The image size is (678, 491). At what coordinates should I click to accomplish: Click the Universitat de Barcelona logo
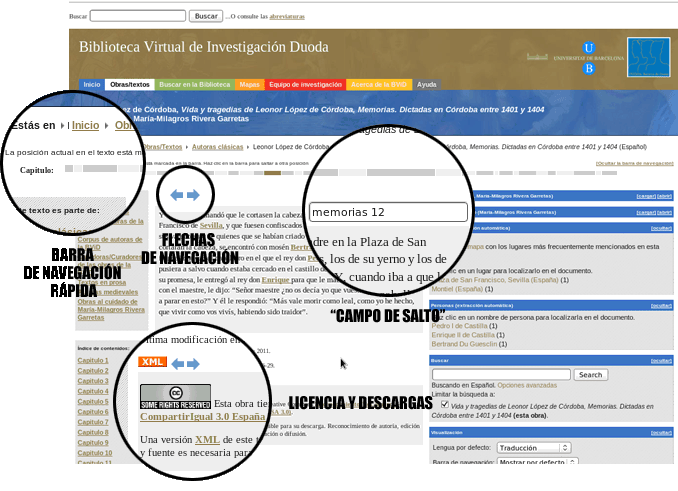[x=588, y=57]
